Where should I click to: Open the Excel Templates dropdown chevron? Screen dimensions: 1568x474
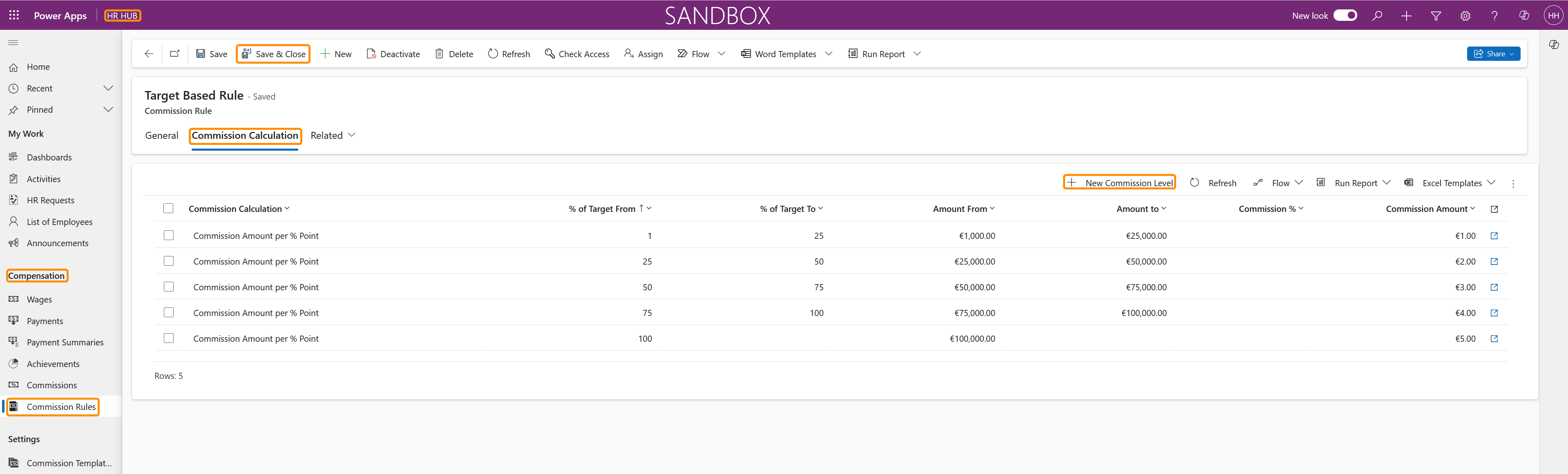click(x=1491, y=182)
